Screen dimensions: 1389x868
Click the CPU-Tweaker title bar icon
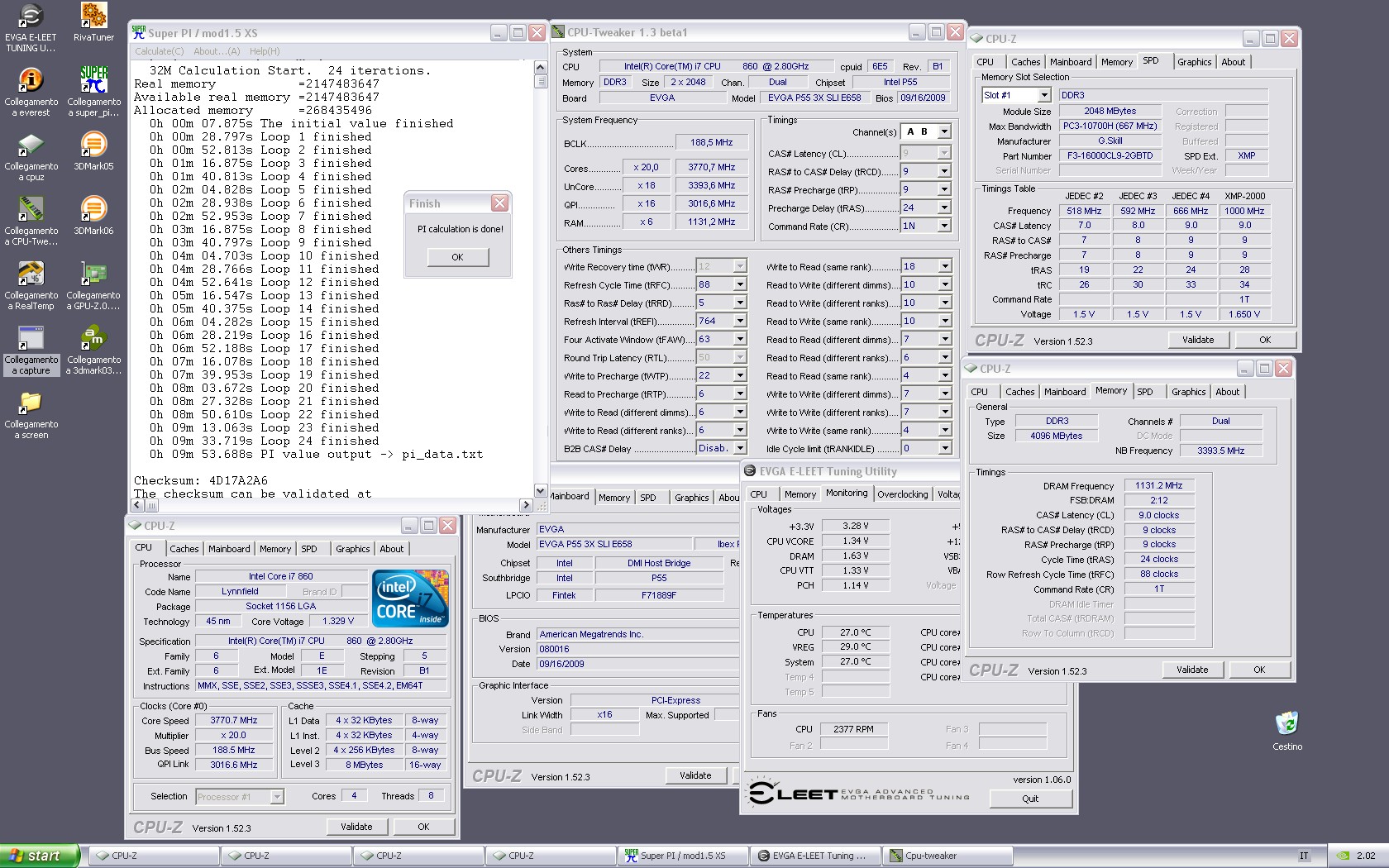(558, 32)
